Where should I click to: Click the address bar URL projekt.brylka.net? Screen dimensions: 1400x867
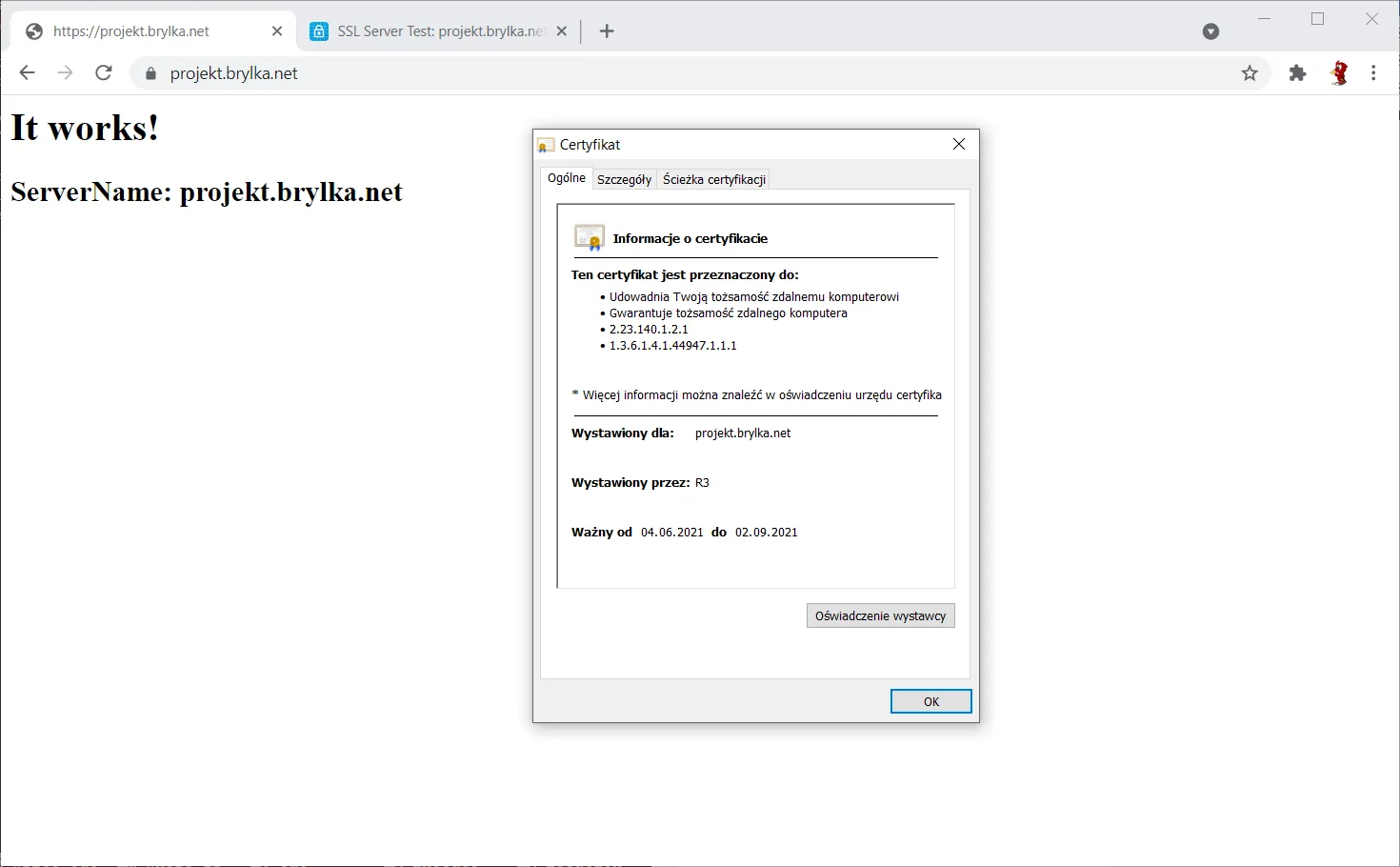234,73
